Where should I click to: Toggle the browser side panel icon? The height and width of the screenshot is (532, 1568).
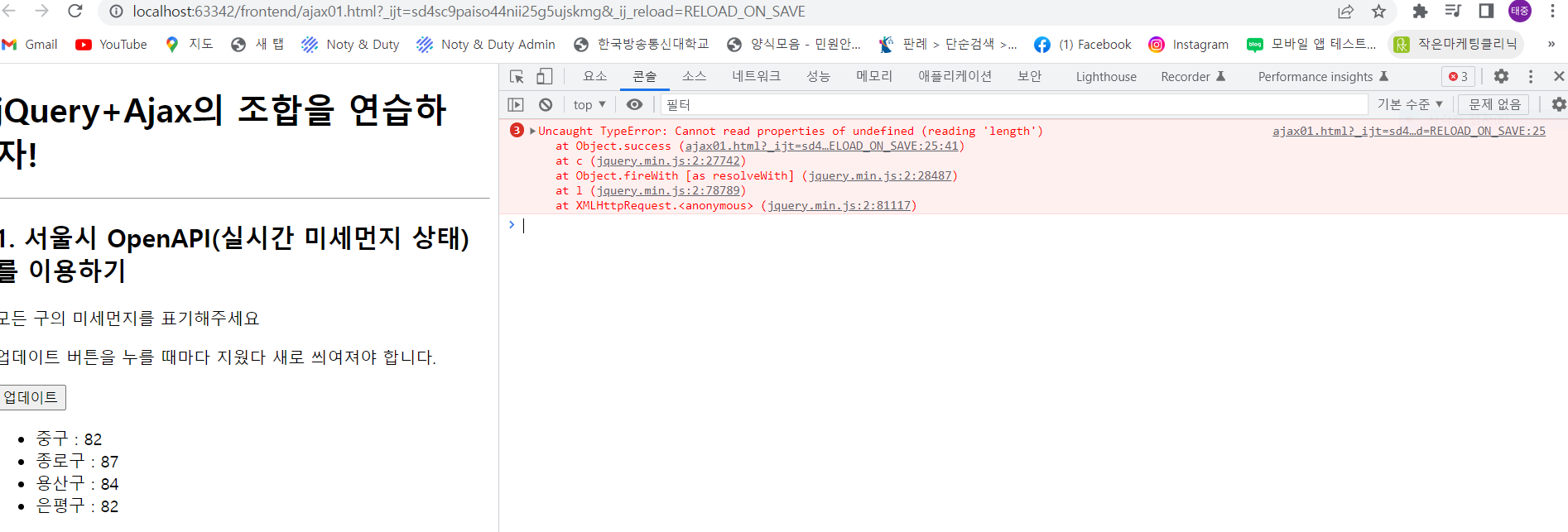tap(1486, 12)
